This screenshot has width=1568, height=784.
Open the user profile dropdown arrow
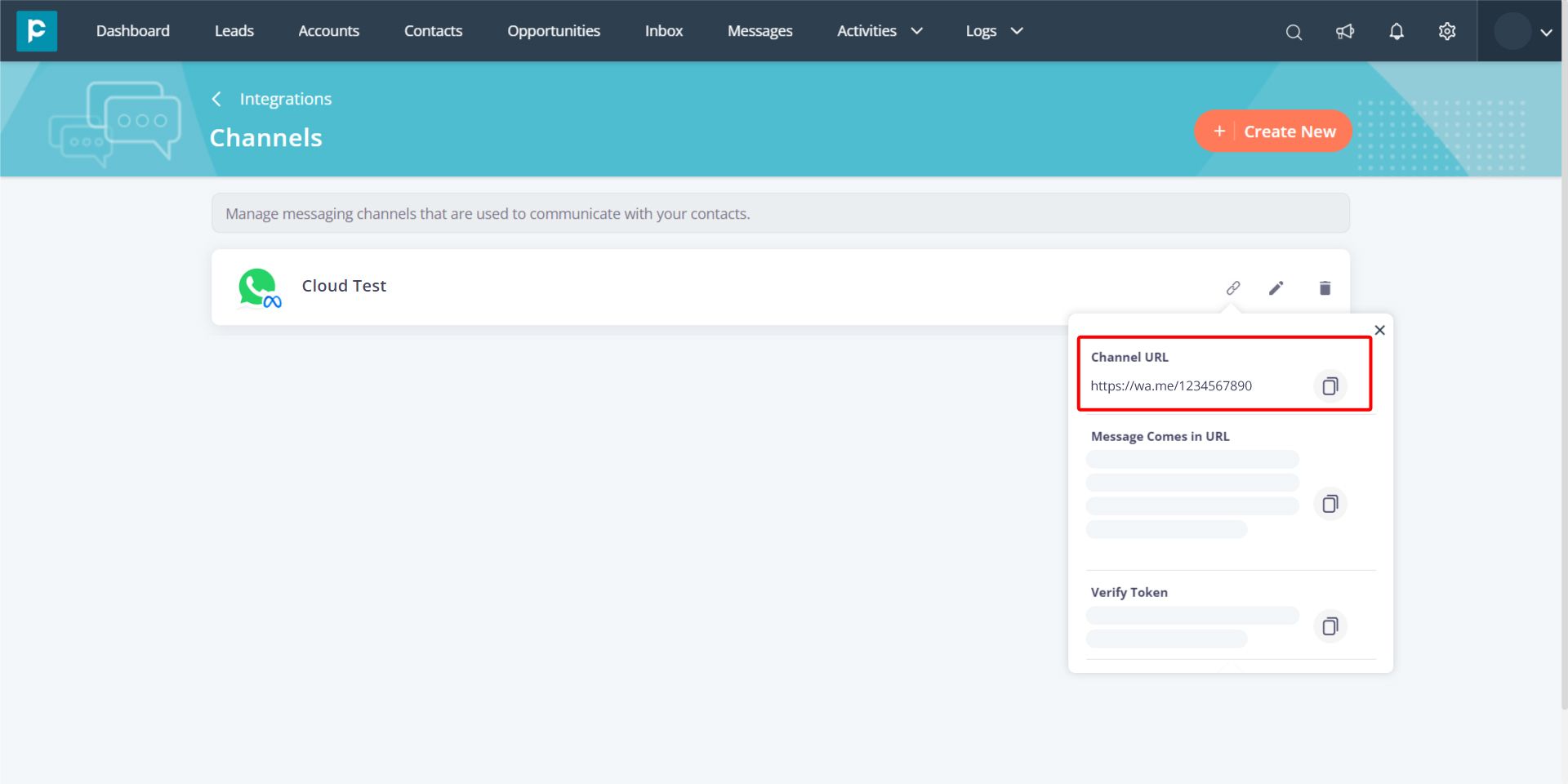click(x=1546, y=33)
